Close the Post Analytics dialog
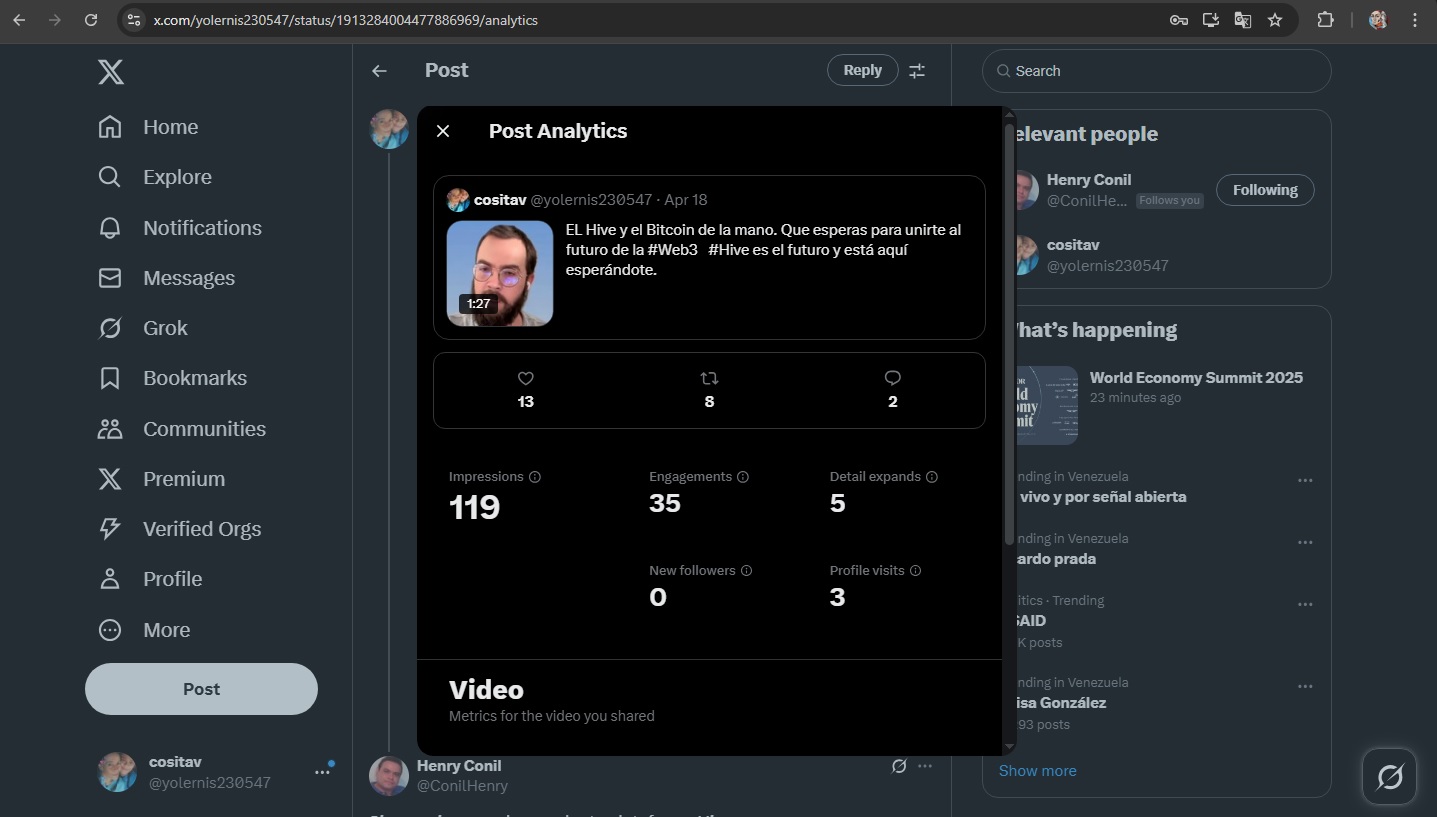1437x817 pixels. click(443, 131)
